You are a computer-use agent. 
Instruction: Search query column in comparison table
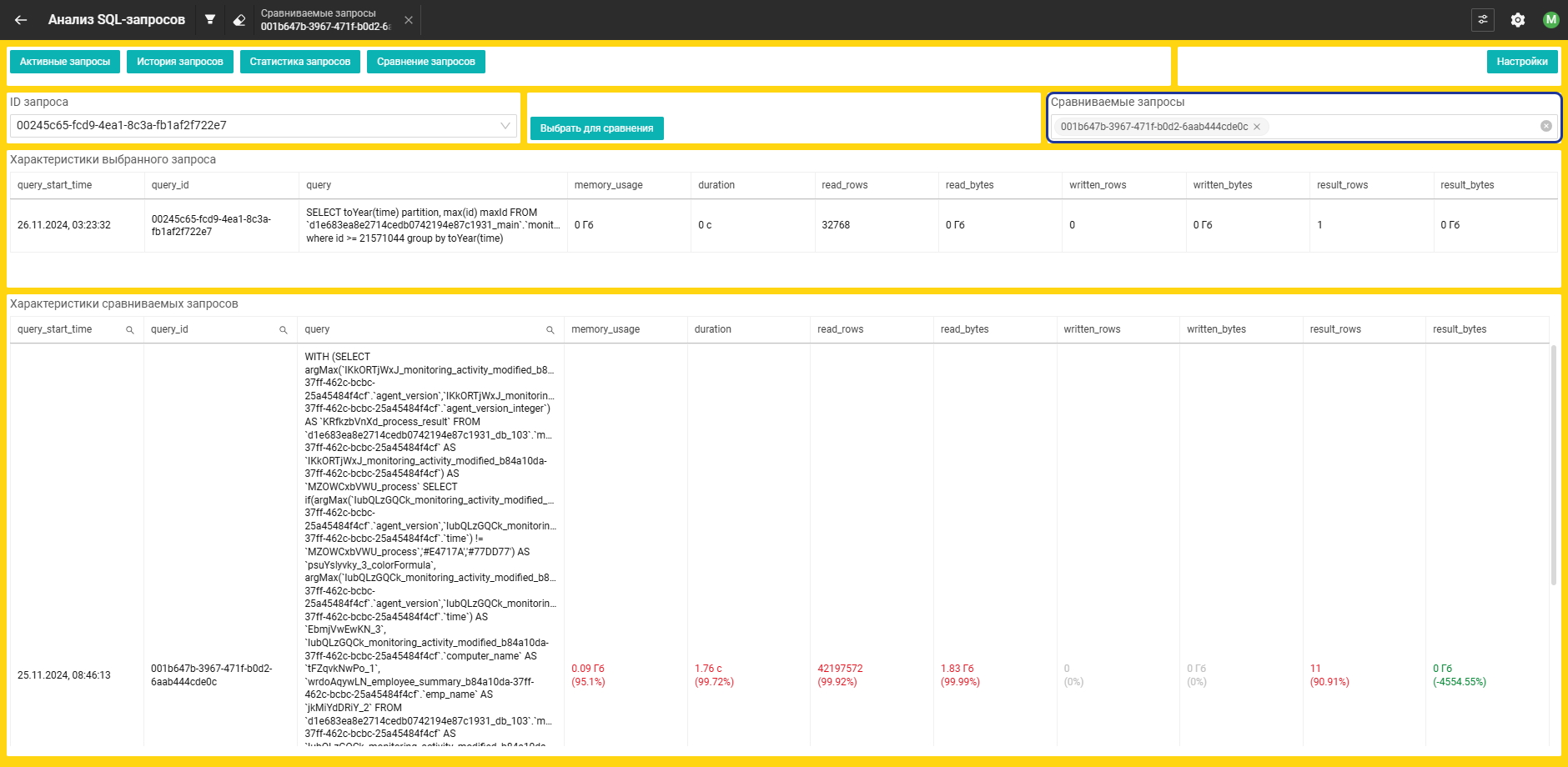[550, 330]
